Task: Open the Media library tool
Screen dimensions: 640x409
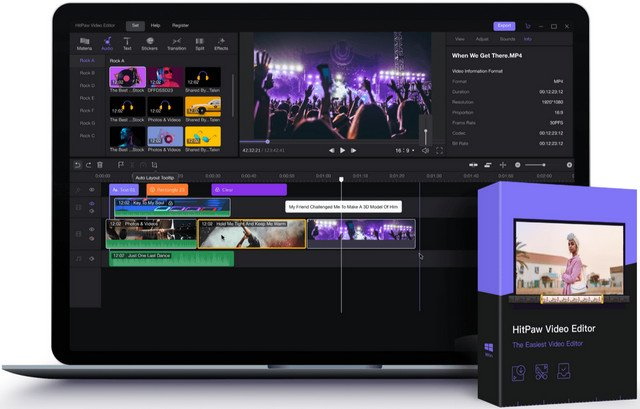Action: click(84, 43)
